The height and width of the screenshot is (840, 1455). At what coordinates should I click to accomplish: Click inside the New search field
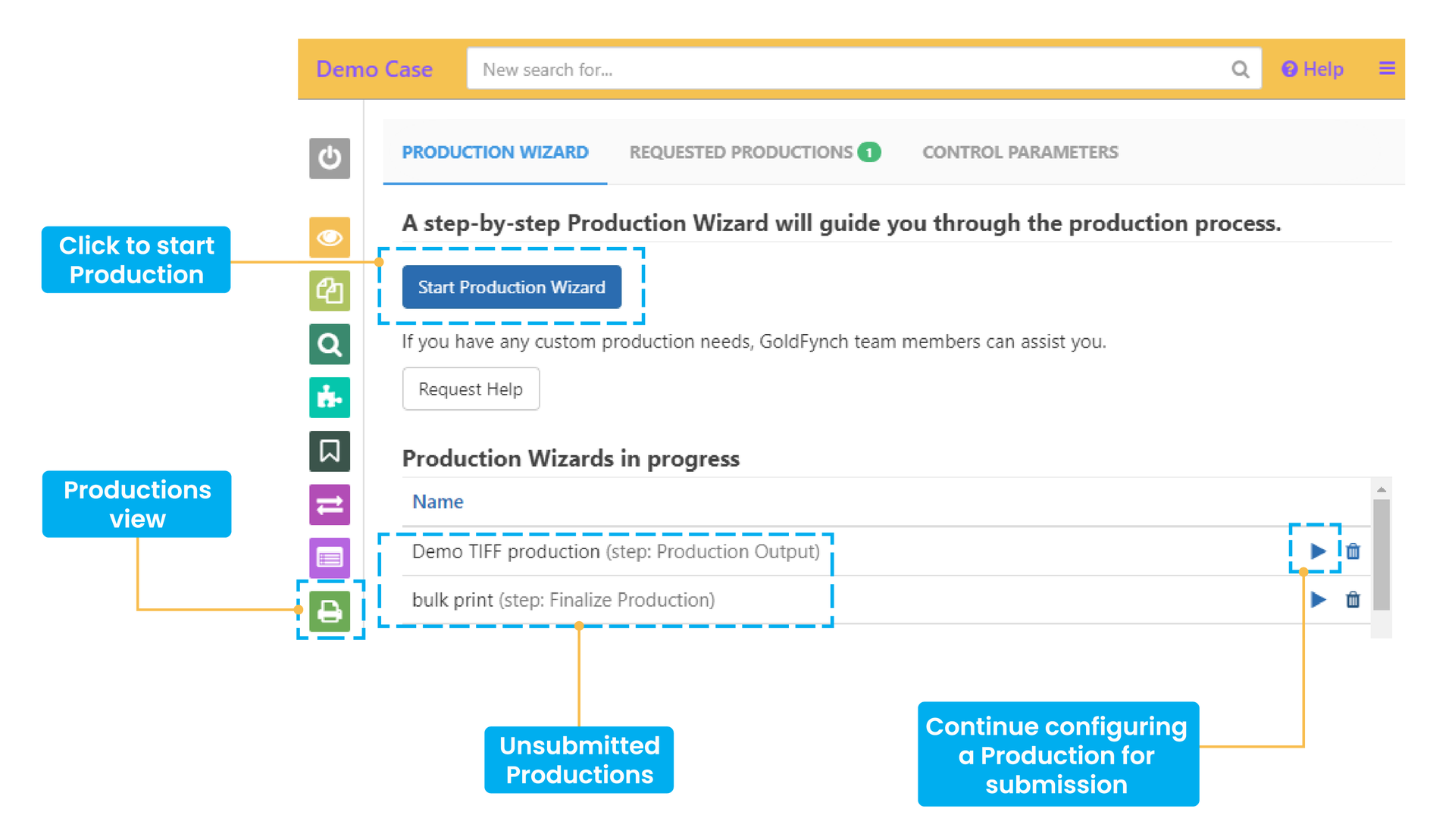(758, 69)
